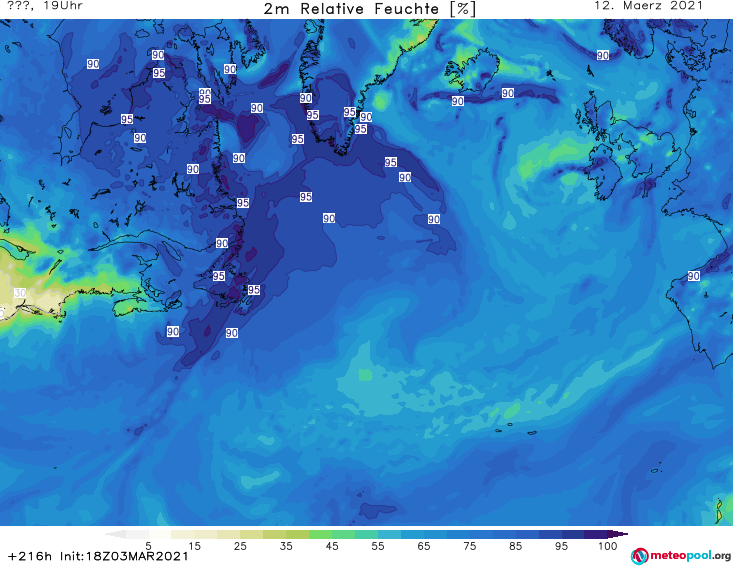The width and height of the screenshot is (733, 566).
Task: Click the legend value 25
Action: click(x=240, y=545)
